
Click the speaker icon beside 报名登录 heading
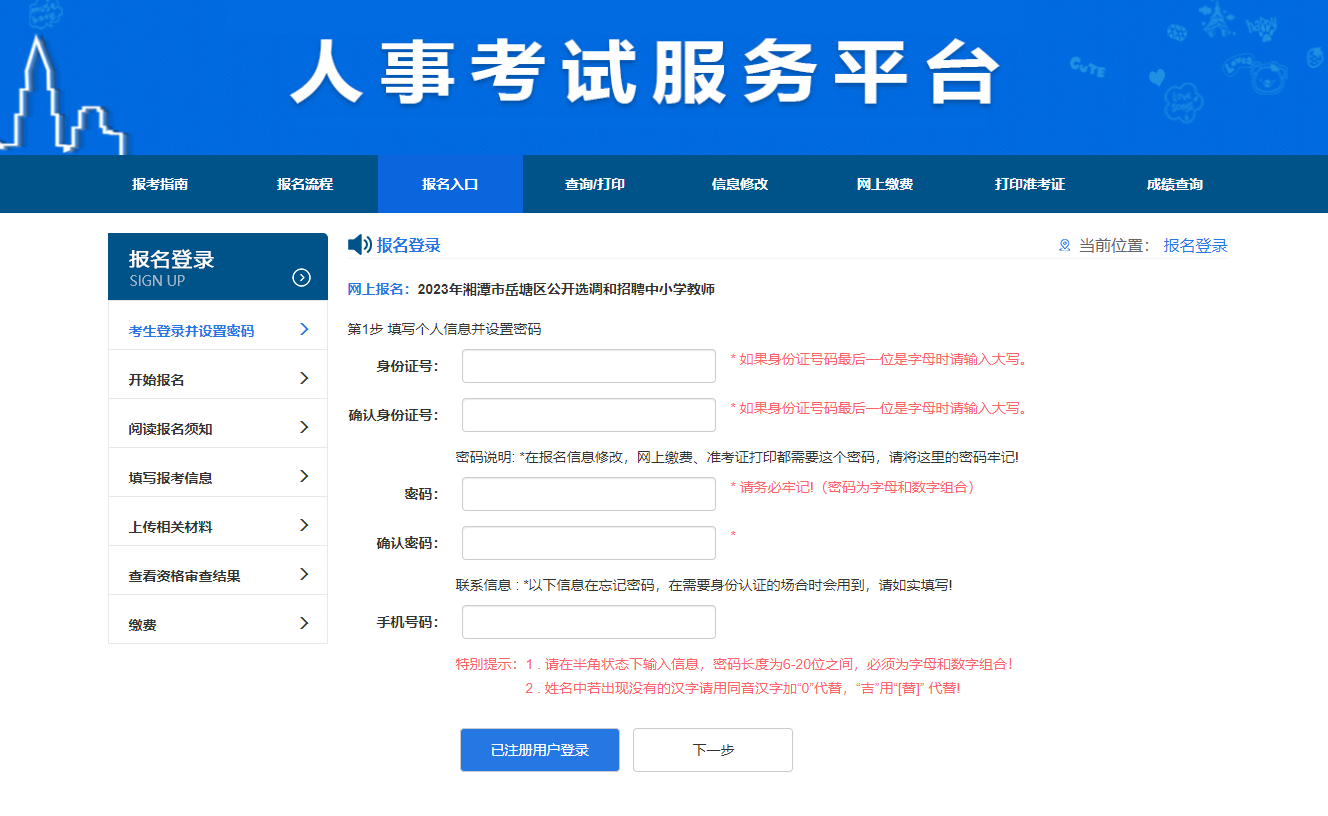(359, 245)
